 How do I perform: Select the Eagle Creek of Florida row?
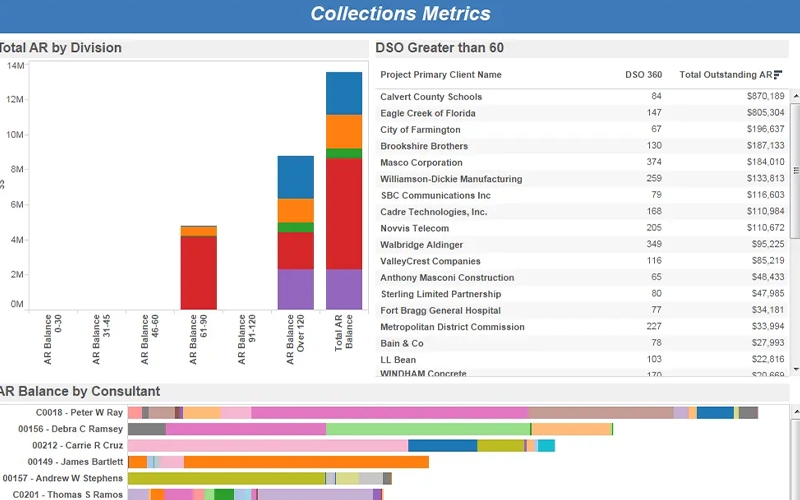click(x=583, y=113)
